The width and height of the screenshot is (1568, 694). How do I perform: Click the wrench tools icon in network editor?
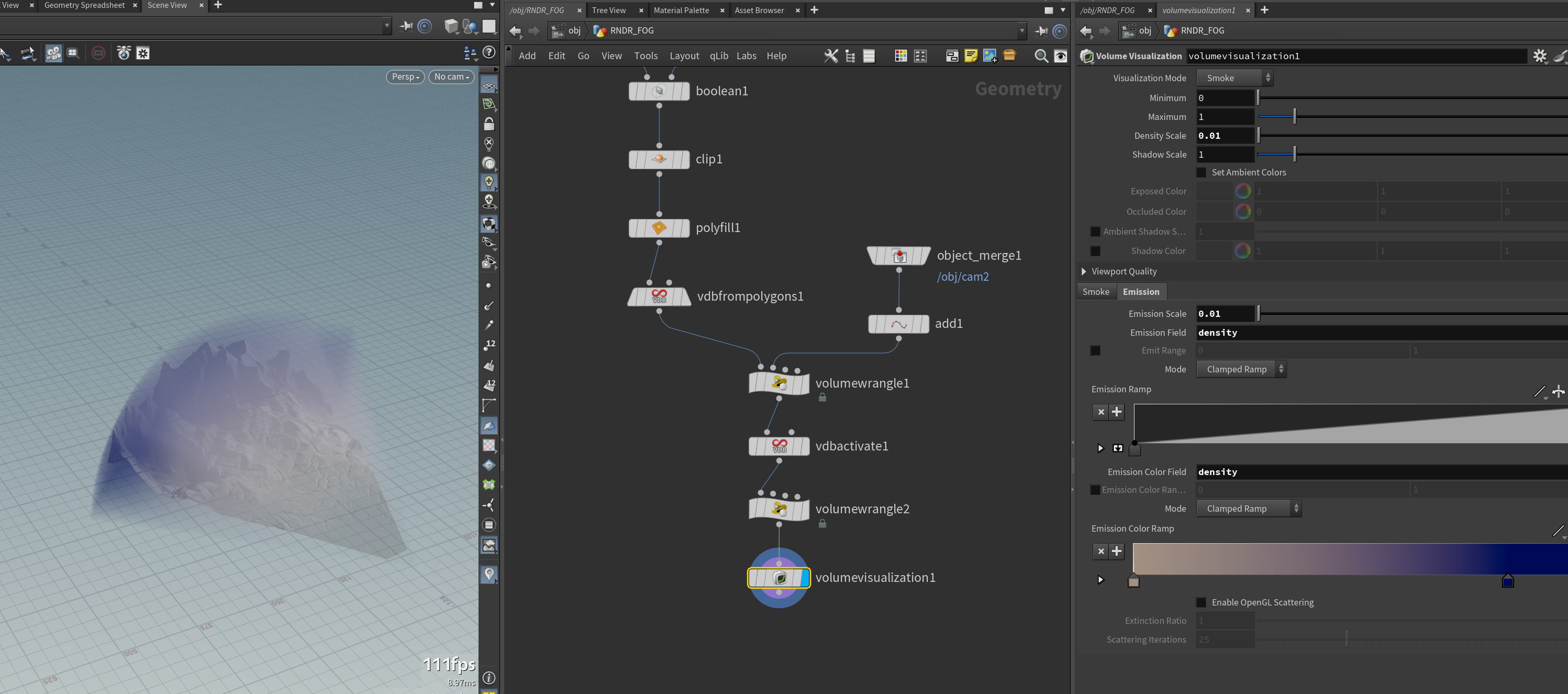pyautogui.click(x=831, y=56)
